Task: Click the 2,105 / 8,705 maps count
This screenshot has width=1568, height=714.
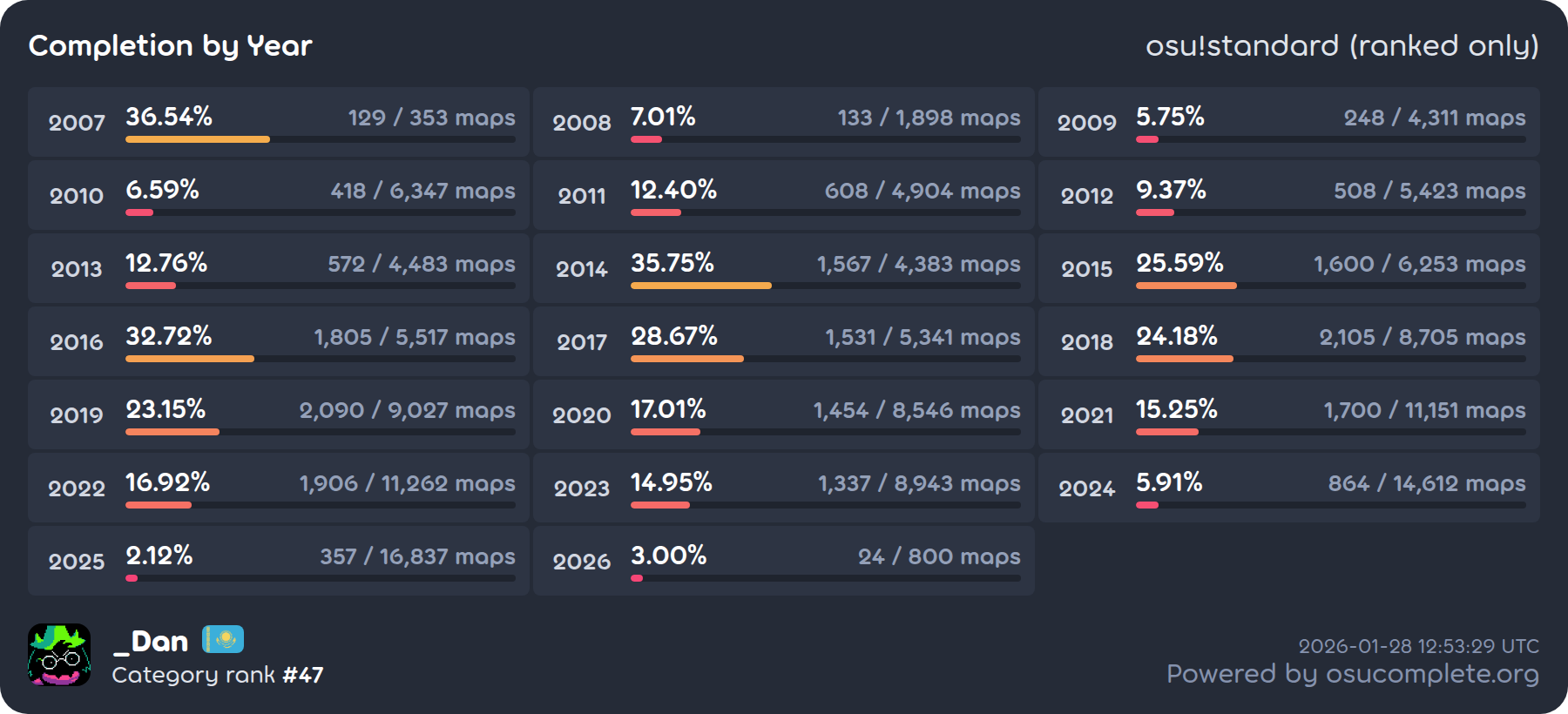Action: pyautogui.click(x=1422, y=337)
